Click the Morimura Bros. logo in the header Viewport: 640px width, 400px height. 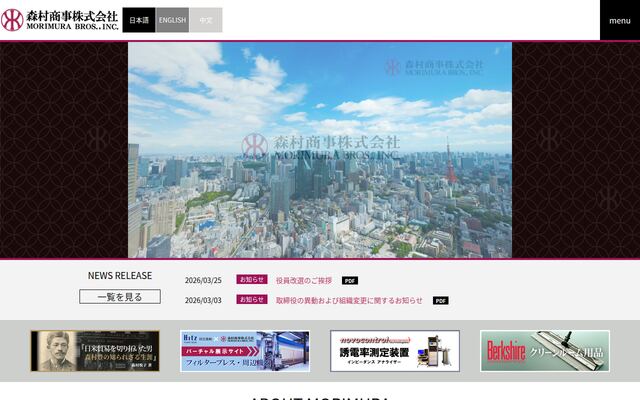(x=60, y=20)
